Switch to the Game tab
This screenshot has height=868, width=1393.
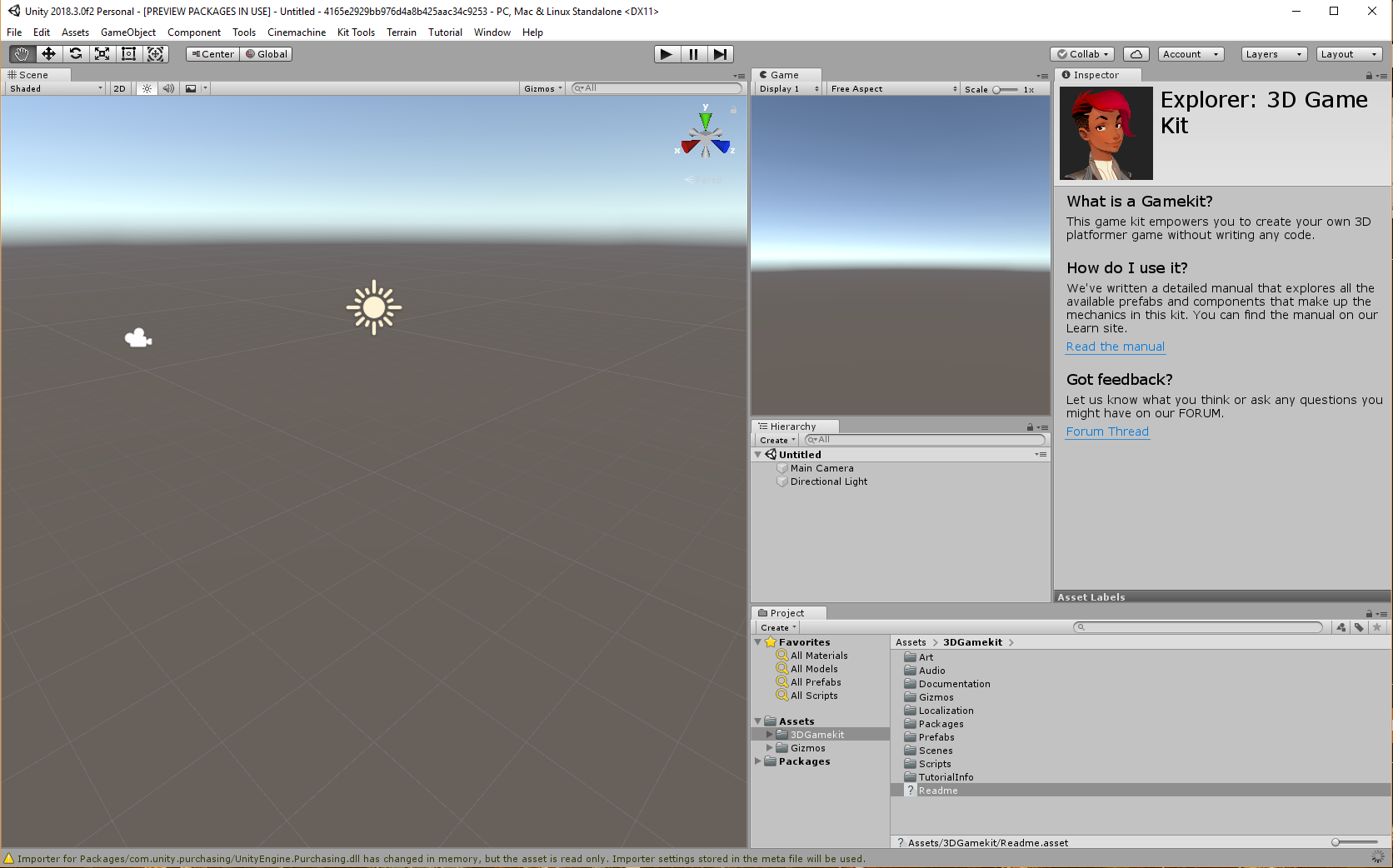(x=786, y=75)
